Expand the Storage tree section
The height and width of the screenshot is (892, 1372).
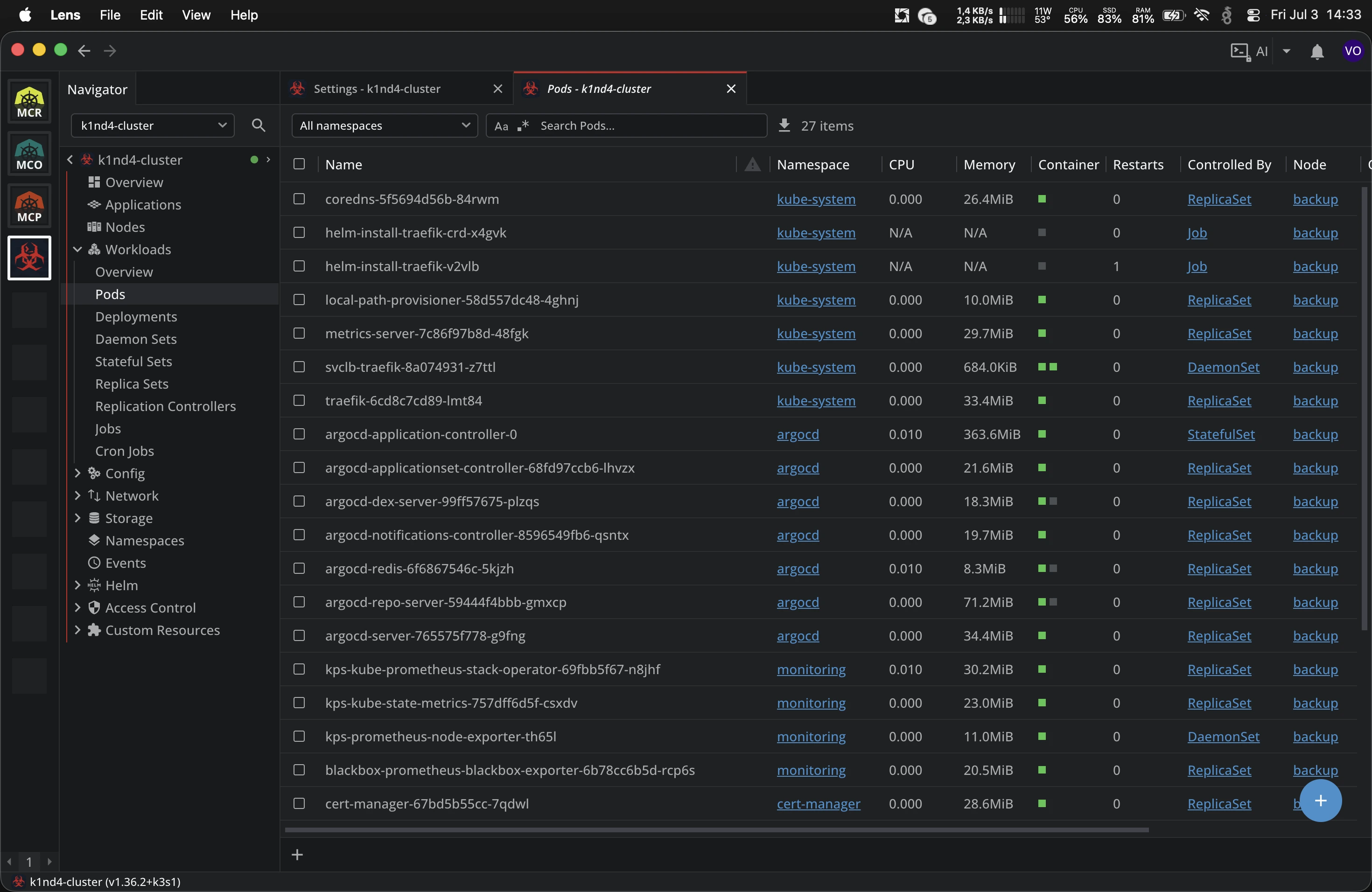pyautogui.click(x=77, y=518)
